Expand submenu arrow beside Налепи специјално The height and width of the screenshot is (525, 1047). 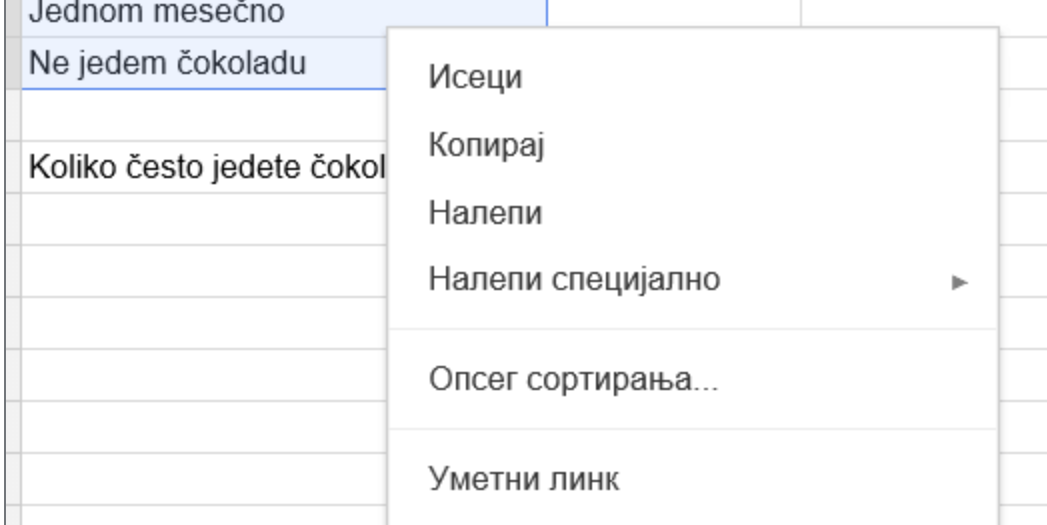[x=960, y=282]
